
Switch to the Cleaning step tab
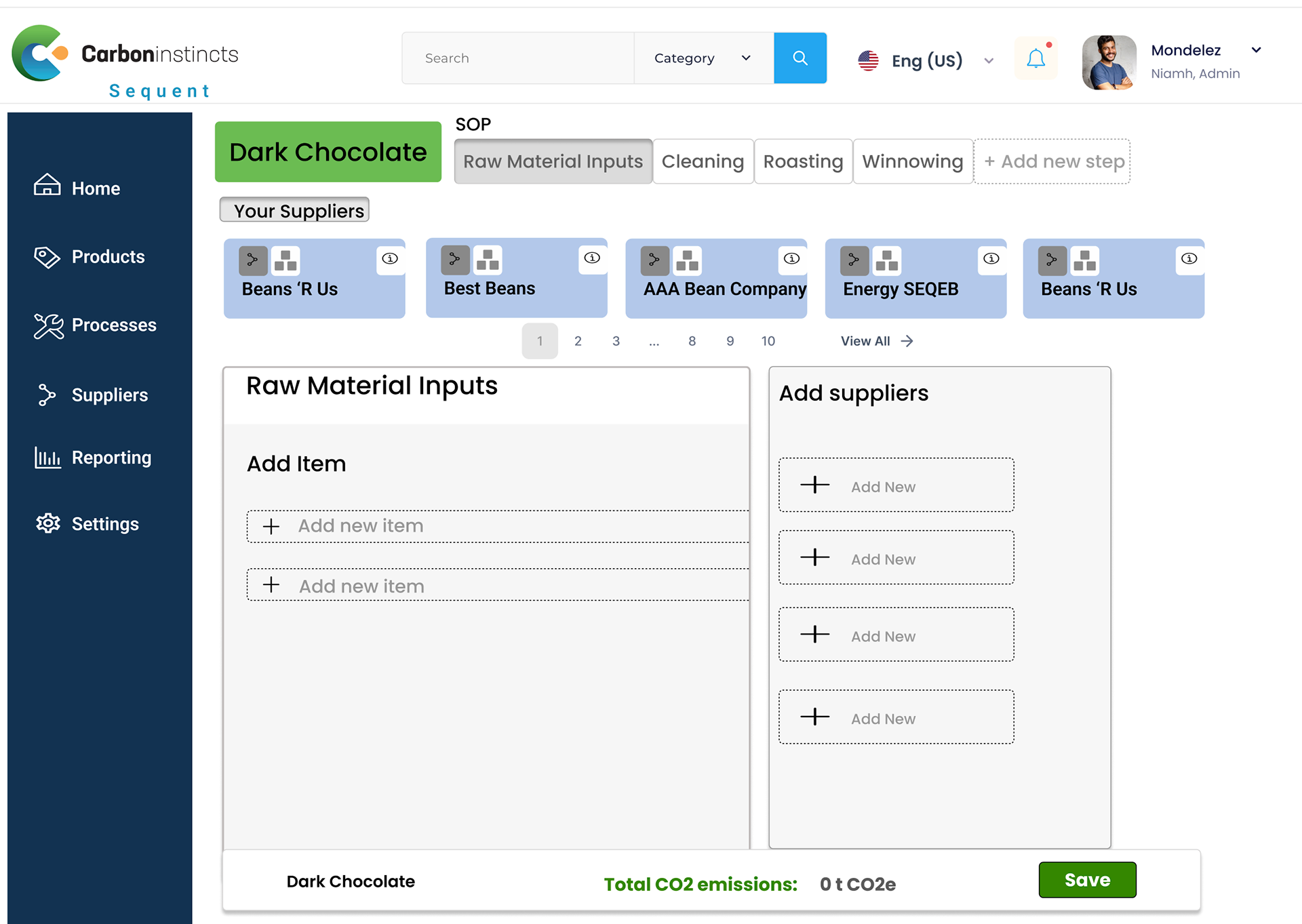pos(703,161)
